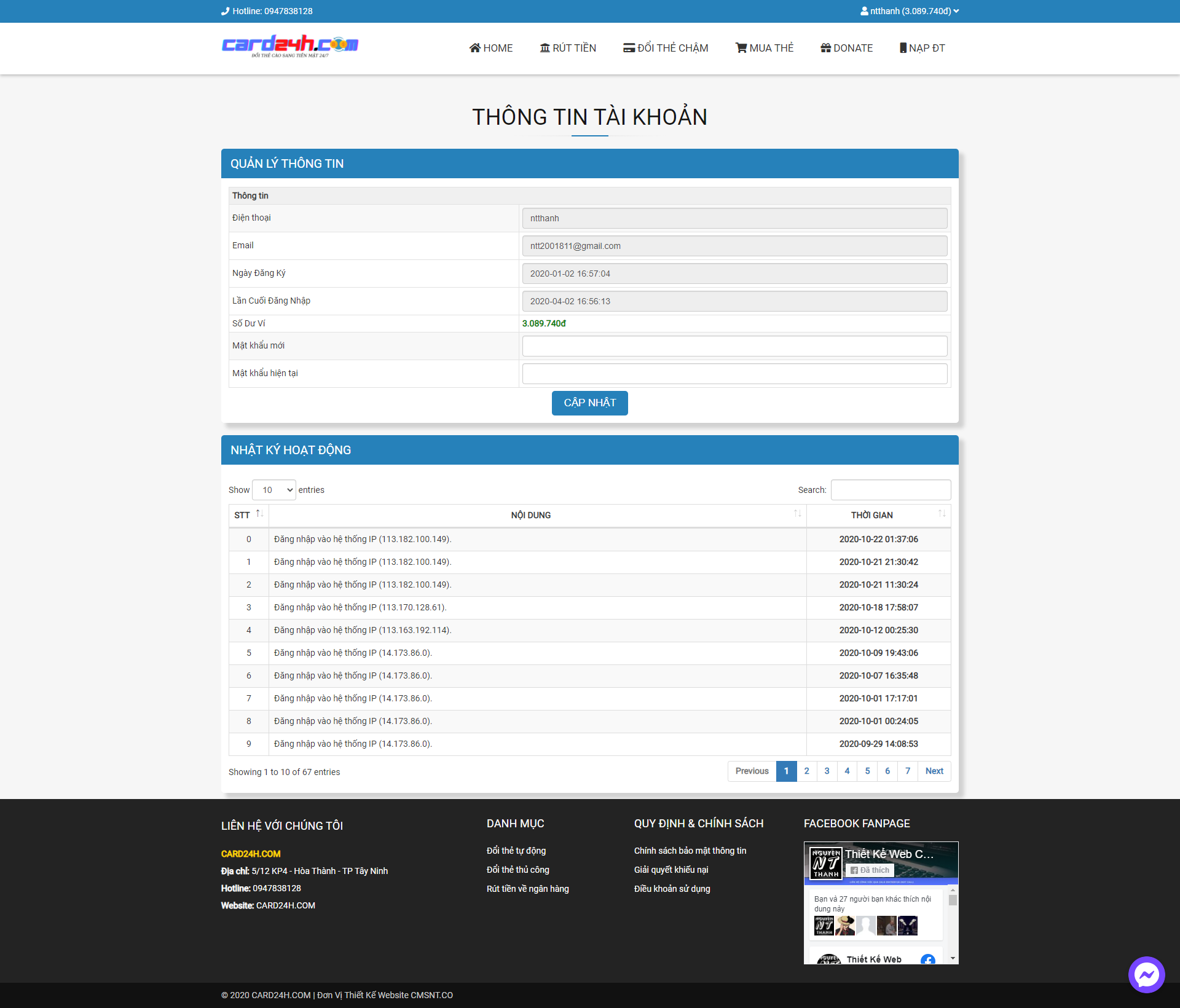
Task: Click the Đã thích Facebook like button
Action: (x=870, y=870)
